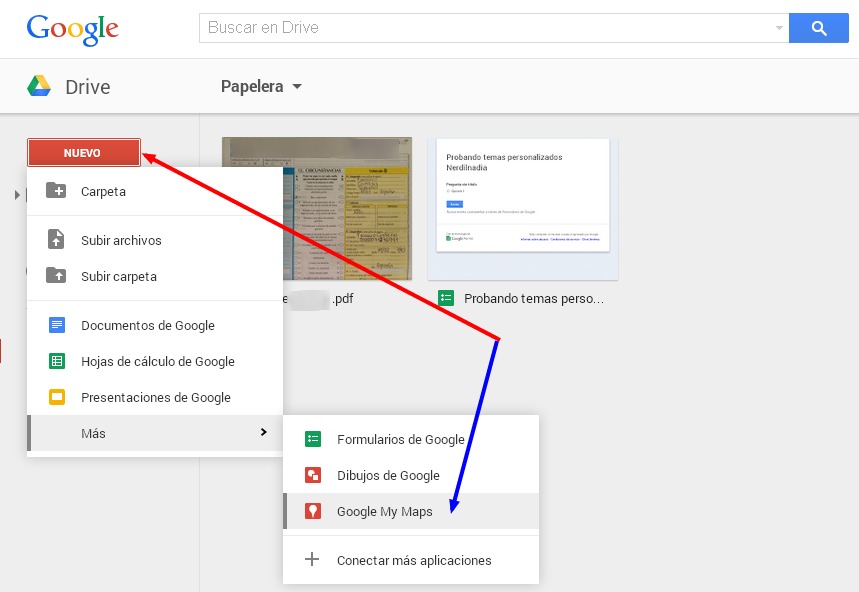This screenshot has height=592, width=859.
Task: Choose Formularios de Google from the submenu
Action: pos(411,439)
